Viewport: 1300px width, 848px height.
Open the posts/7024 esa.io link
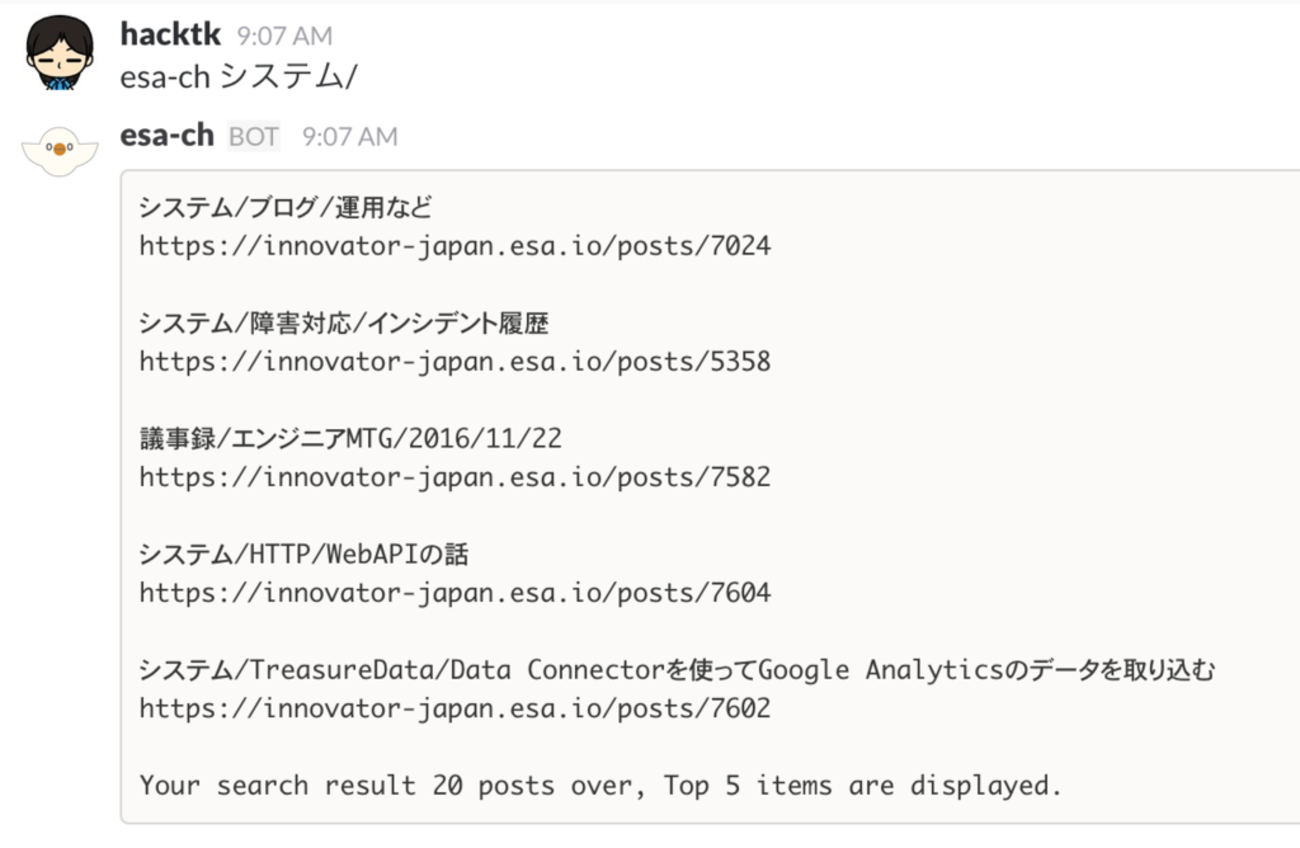455,246
